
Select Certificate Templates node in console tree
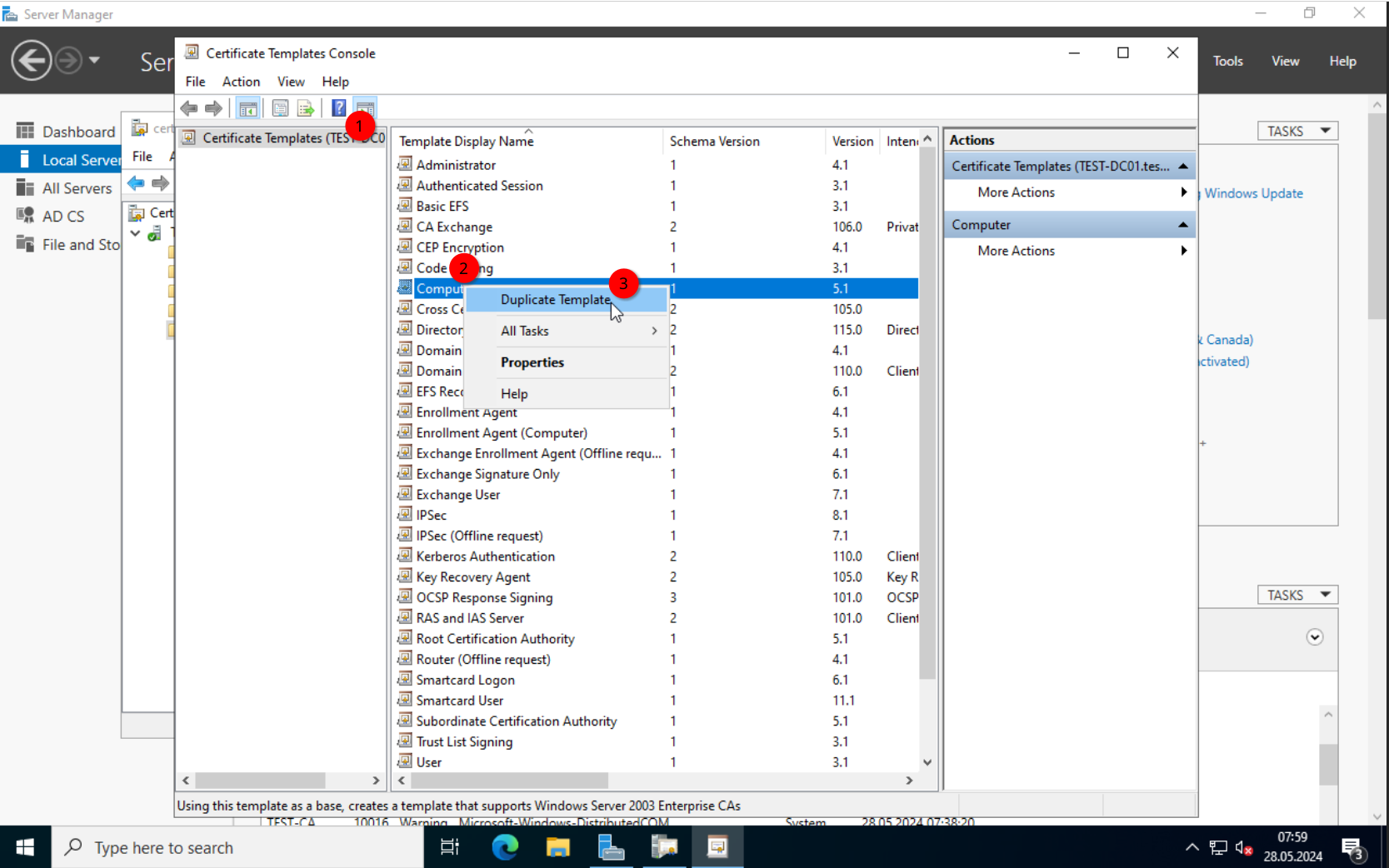click(x=283, y=137)
